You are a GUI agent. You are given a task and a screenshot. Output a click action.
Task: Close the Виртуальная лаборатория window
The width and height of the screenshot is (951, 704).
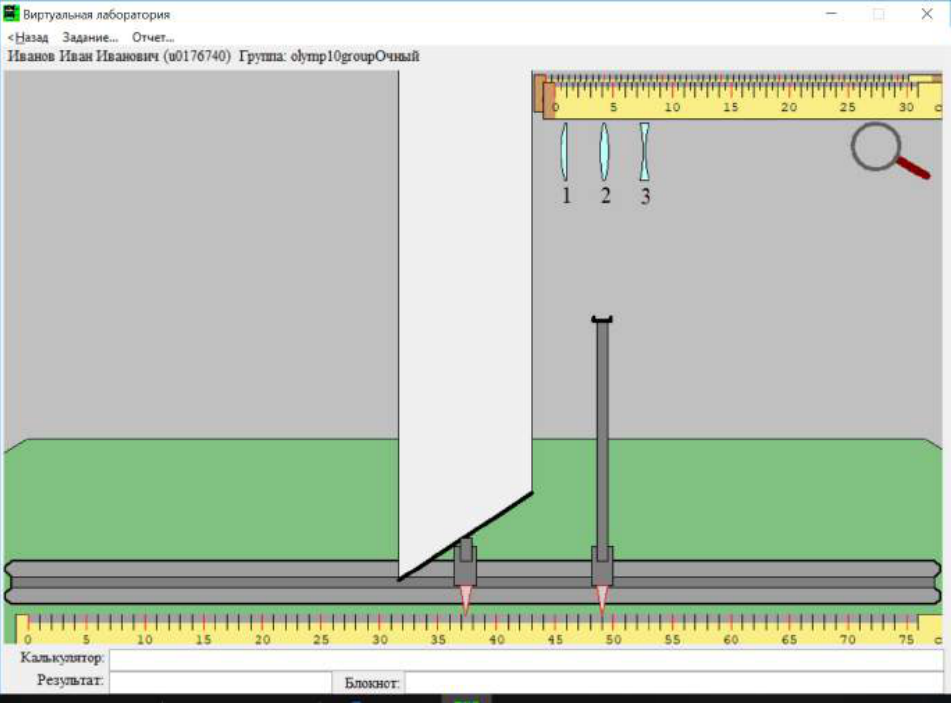(927, 14)
